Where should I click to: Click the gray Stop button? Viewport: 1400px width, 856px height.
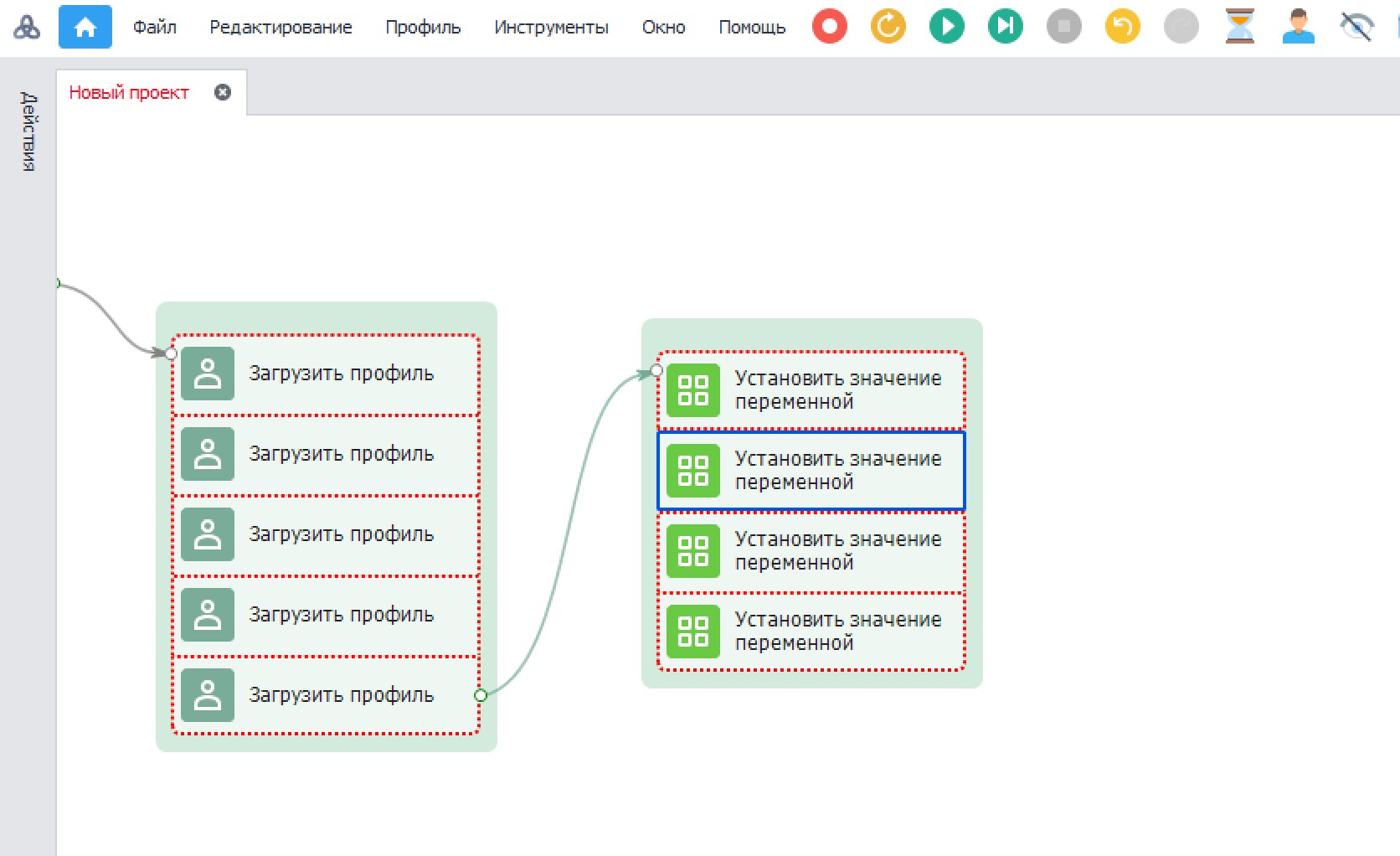1063,27
